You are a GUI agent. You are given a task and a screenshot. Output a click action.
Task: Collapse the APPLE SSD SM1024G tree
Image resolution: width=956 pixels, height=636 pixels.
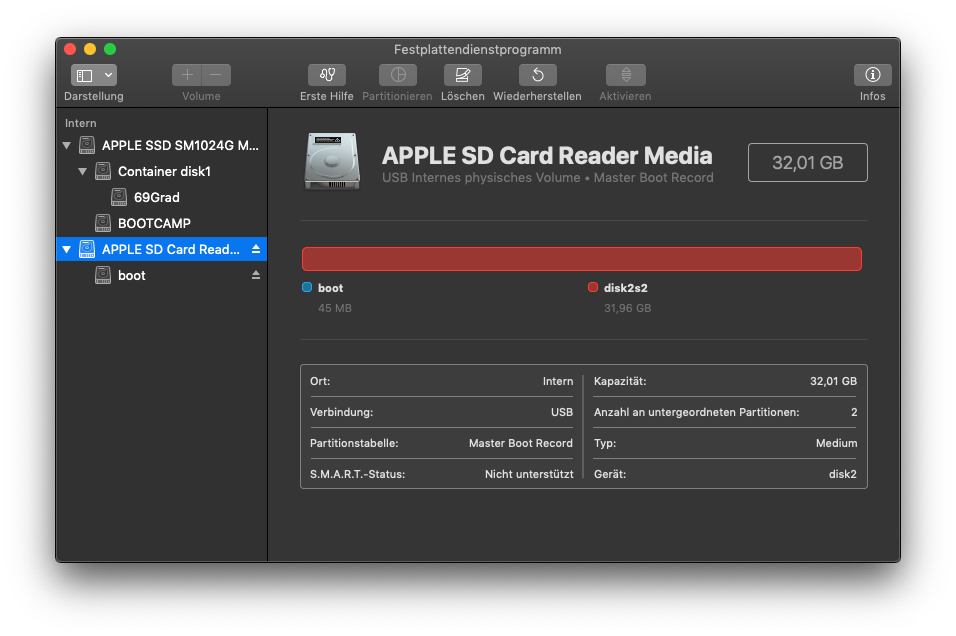tap(66, 146)
